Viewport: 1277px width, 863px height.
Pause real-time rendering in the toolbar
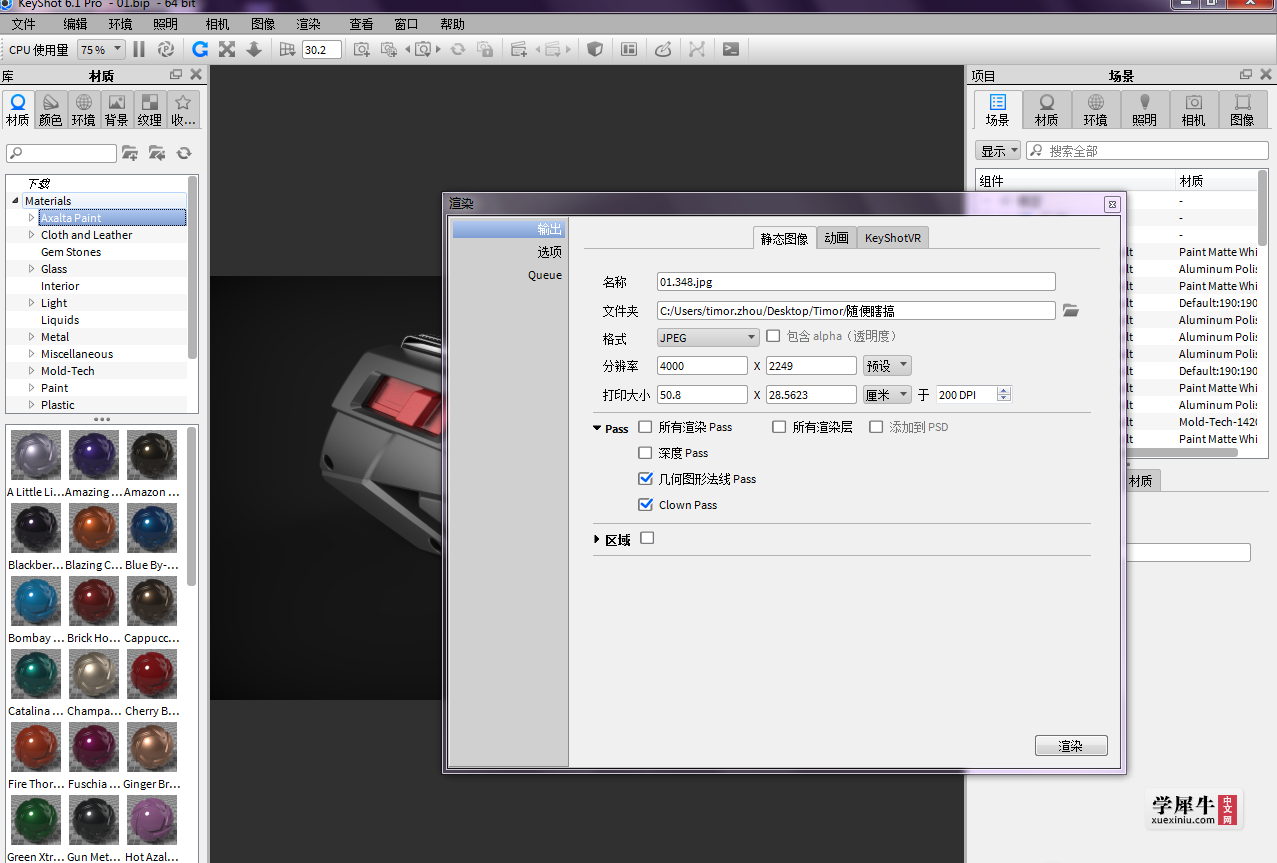[139, 49]
